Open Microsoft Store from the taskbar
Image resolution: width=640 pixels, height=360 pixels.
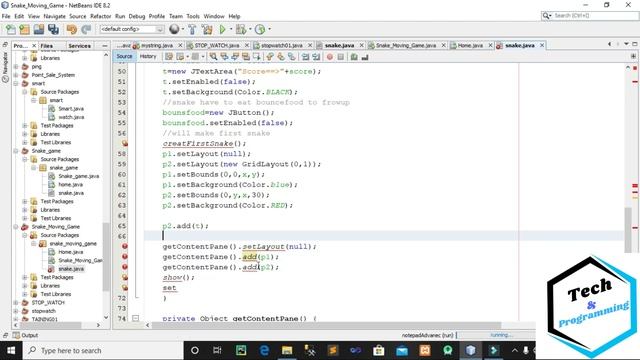point(379,350)
